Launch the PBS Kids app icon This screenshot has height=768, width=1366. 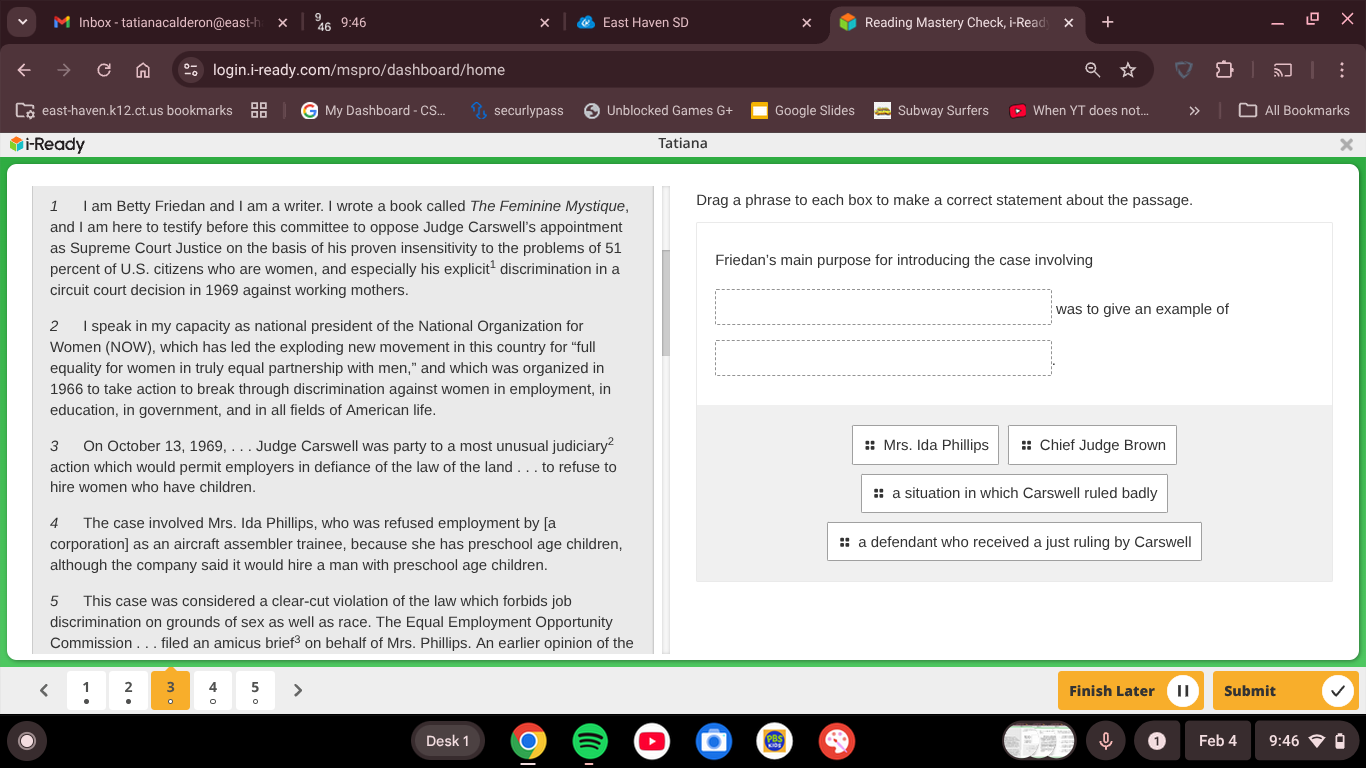pos(775,741)
